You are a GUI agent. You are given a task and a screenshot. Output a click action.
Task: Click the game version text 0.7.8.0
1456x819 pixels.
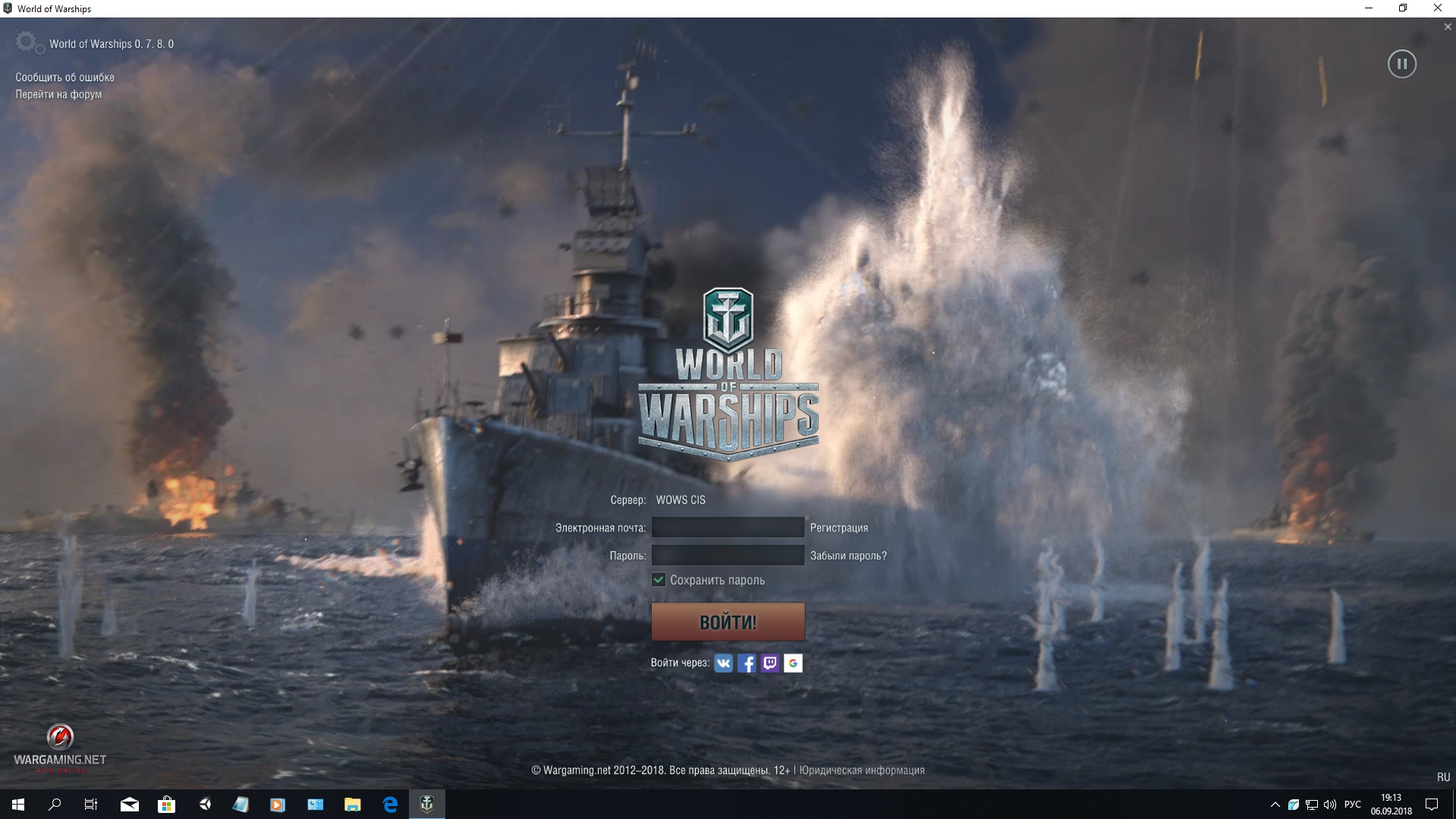click(x=112, y=44)
